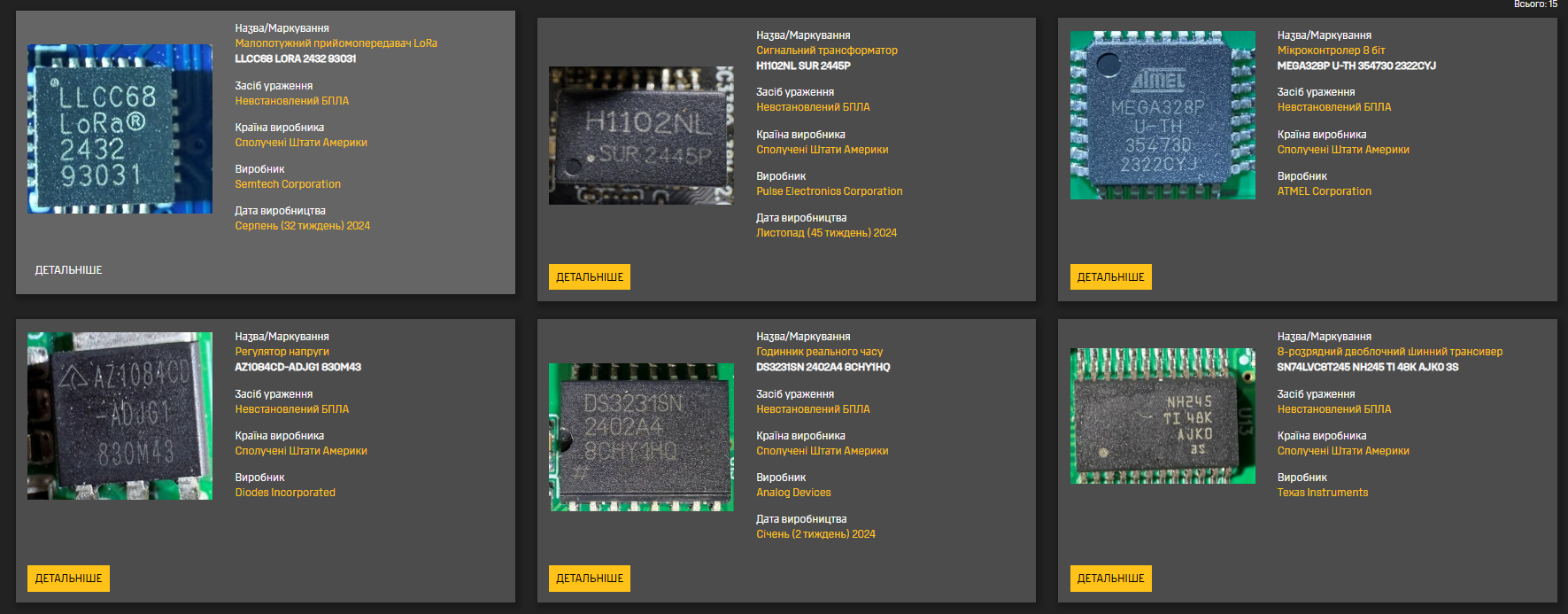
Task: Select the Texas Instruments manufacturer link
Action: 1322,493
